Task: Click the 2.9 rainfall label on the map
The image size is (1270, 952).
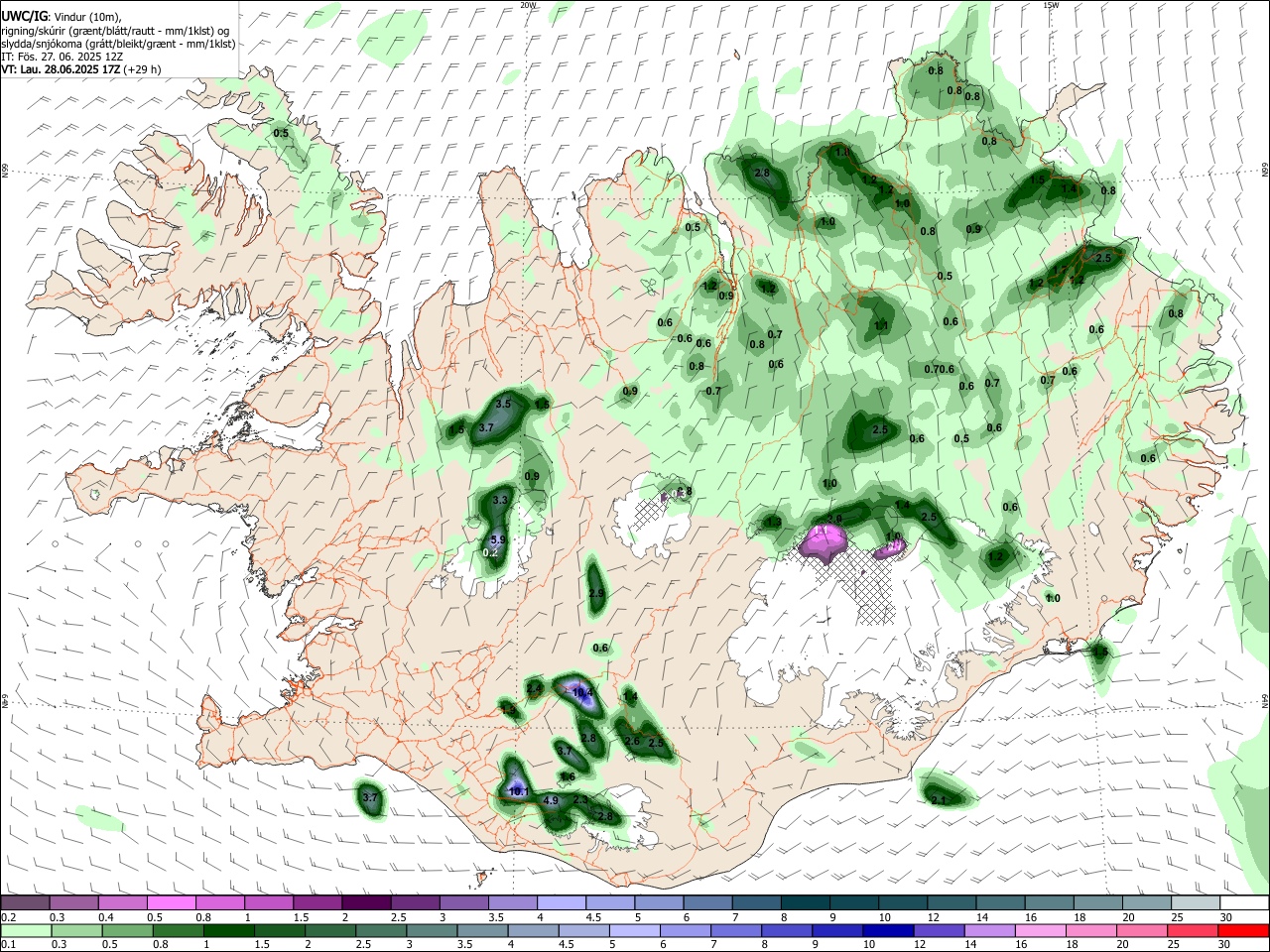Action: point(596,593)
